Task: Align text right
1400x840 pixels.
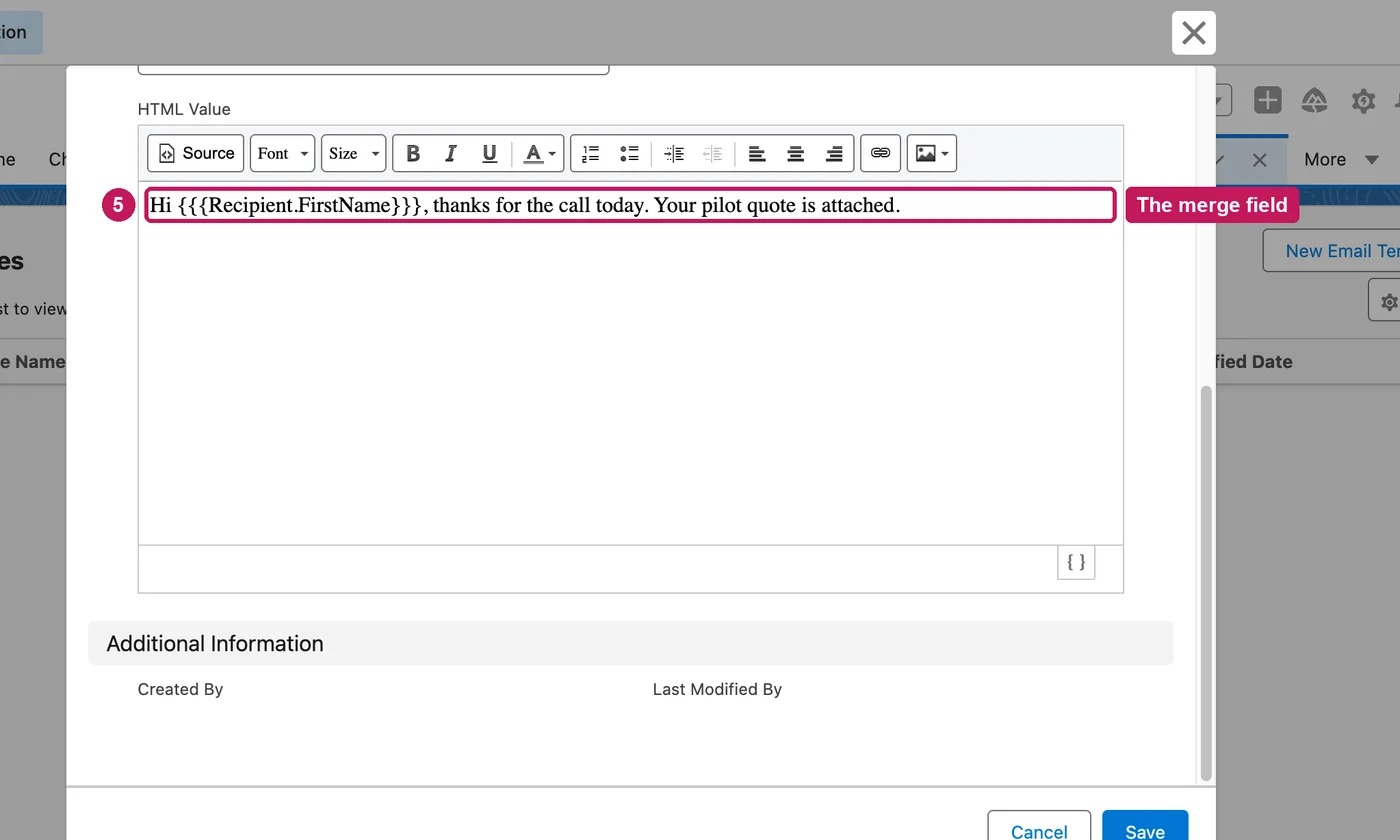Action: point(834,153)
